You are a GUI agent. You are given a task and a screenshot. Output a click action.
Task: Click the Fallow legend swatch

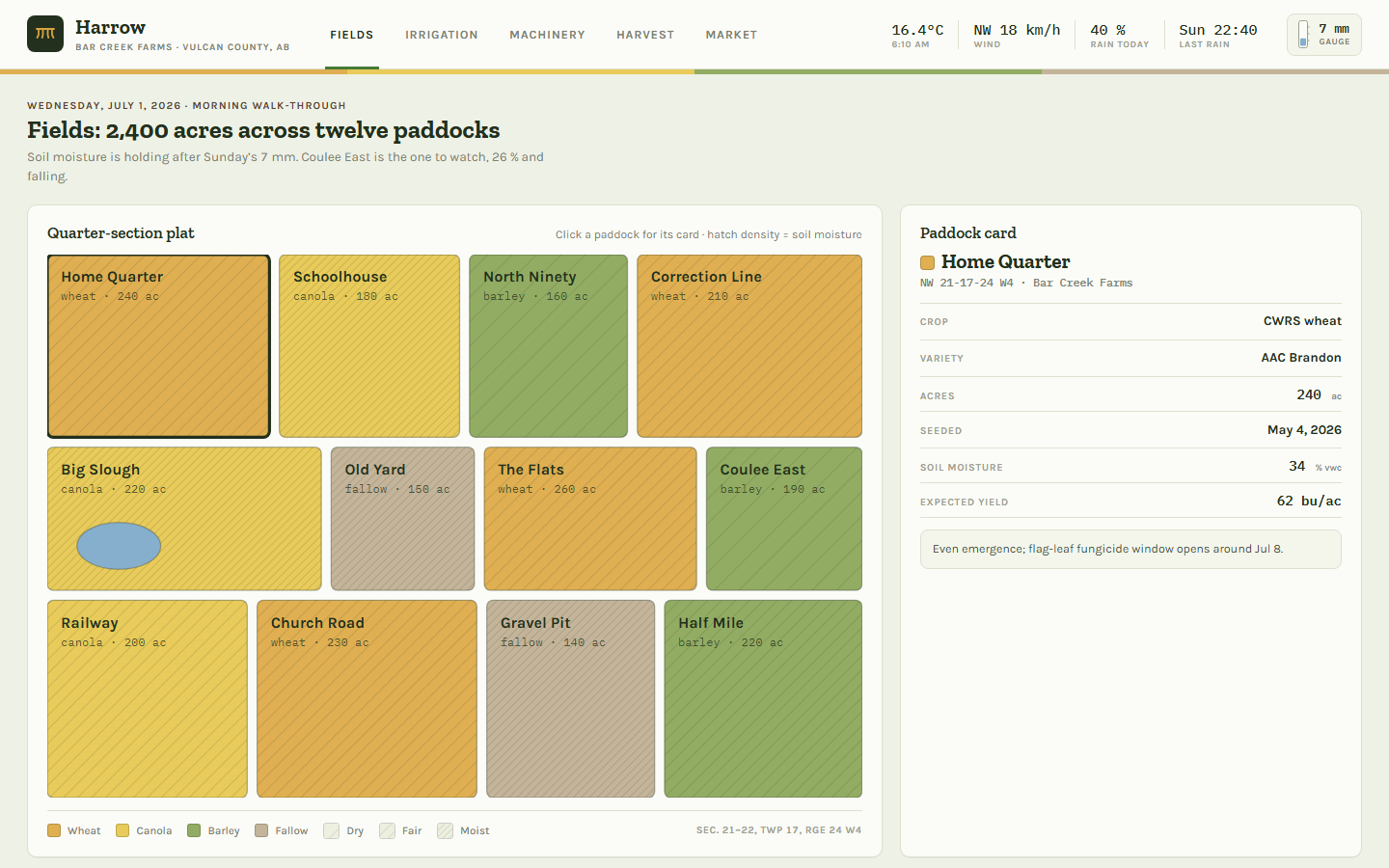coord(261,830)
